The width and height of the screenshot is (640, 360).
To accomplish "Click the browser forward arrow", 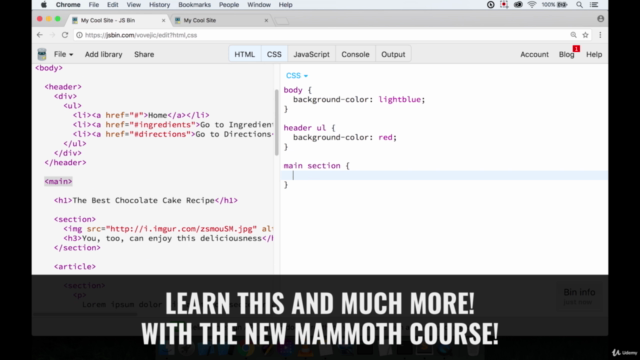I will point(52,35).
